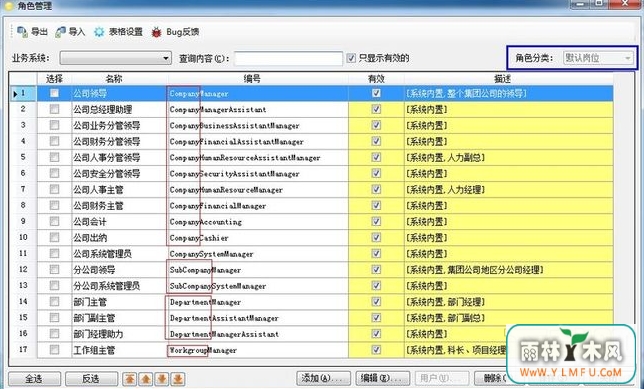Click the 导出 export icon
Screen dimensions: 644x389
[x=23, y=32]
